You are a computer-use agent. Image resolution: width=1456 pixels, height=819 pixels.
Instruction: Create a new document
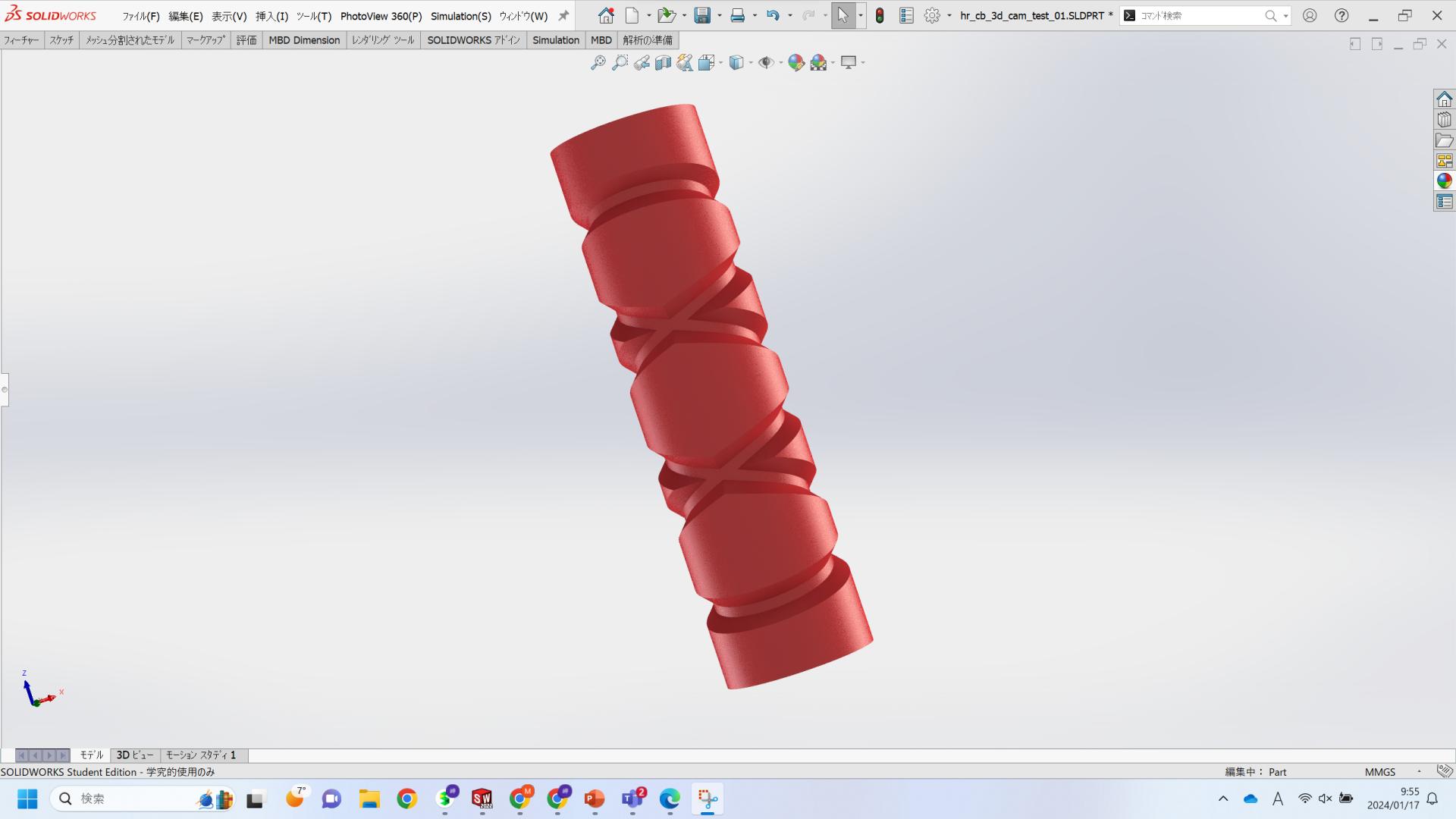tap(632, 15)
